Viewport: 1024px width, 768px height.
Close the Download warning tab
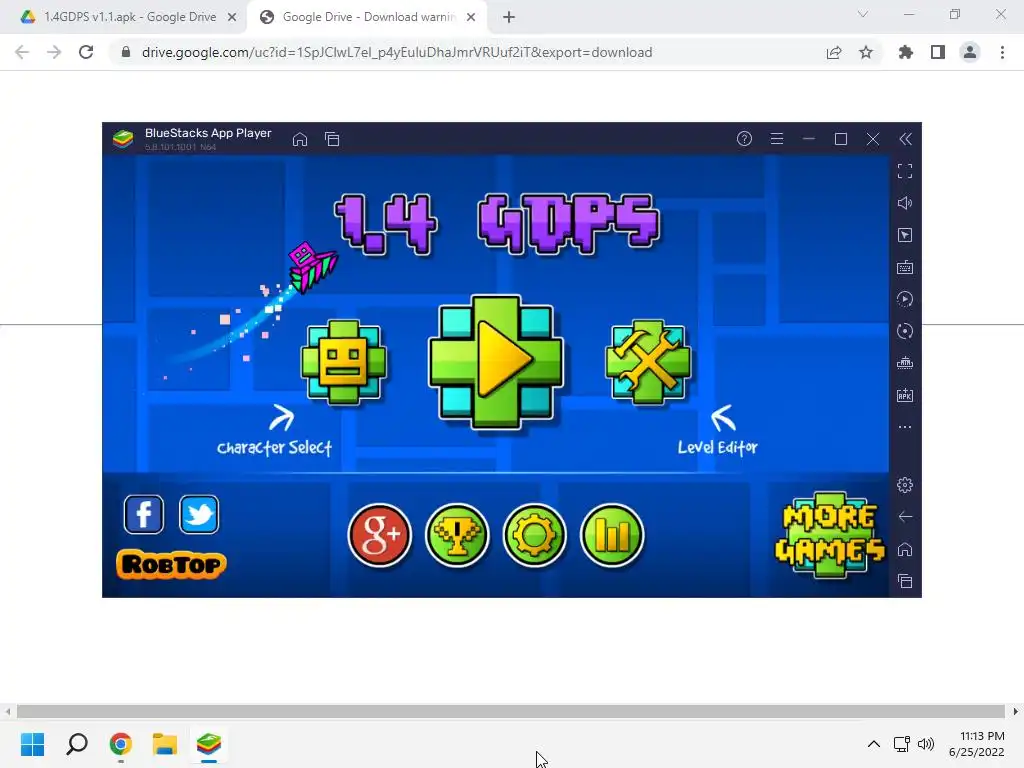pos(471,18)
